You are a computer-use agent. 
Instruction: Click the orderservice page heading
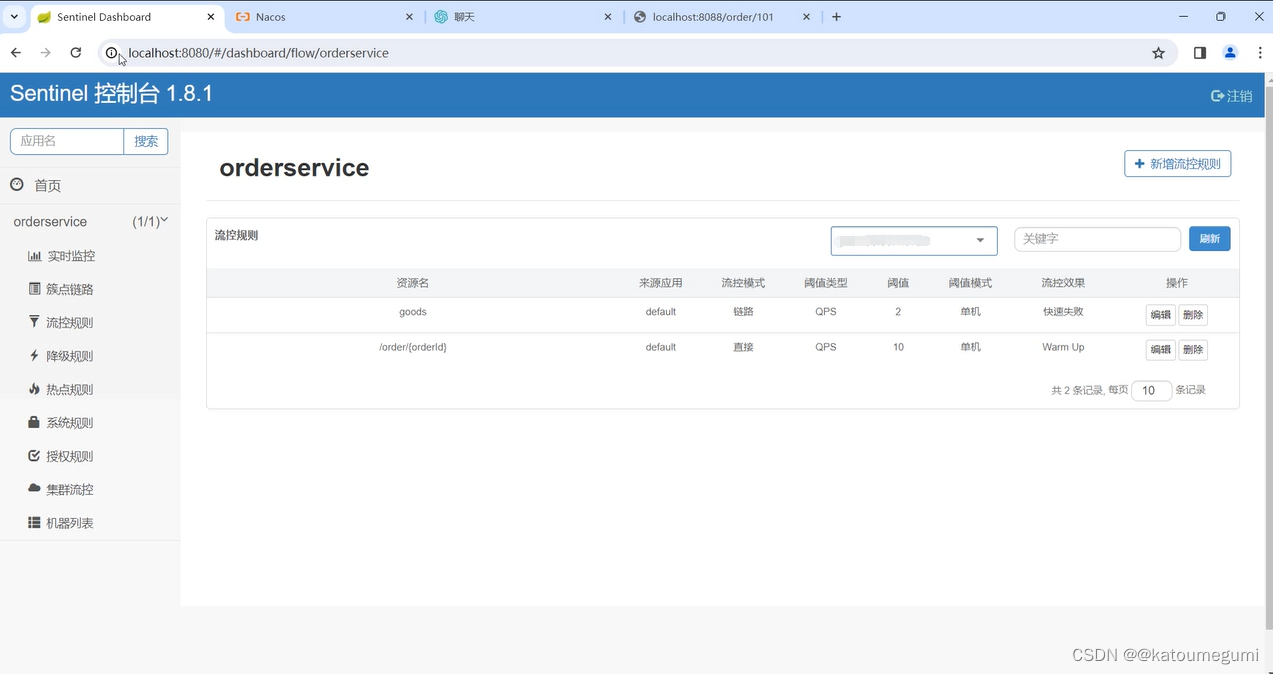[x=294, y=168]
